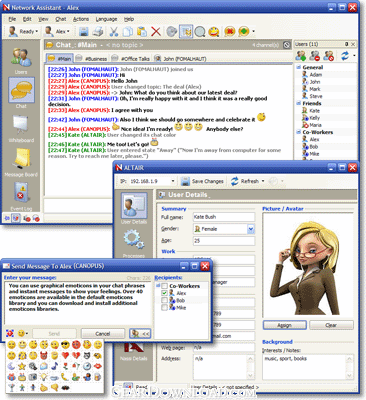
Task: Click the scissors cut icon
Action: pyautogui.click(x=114, y=32)
